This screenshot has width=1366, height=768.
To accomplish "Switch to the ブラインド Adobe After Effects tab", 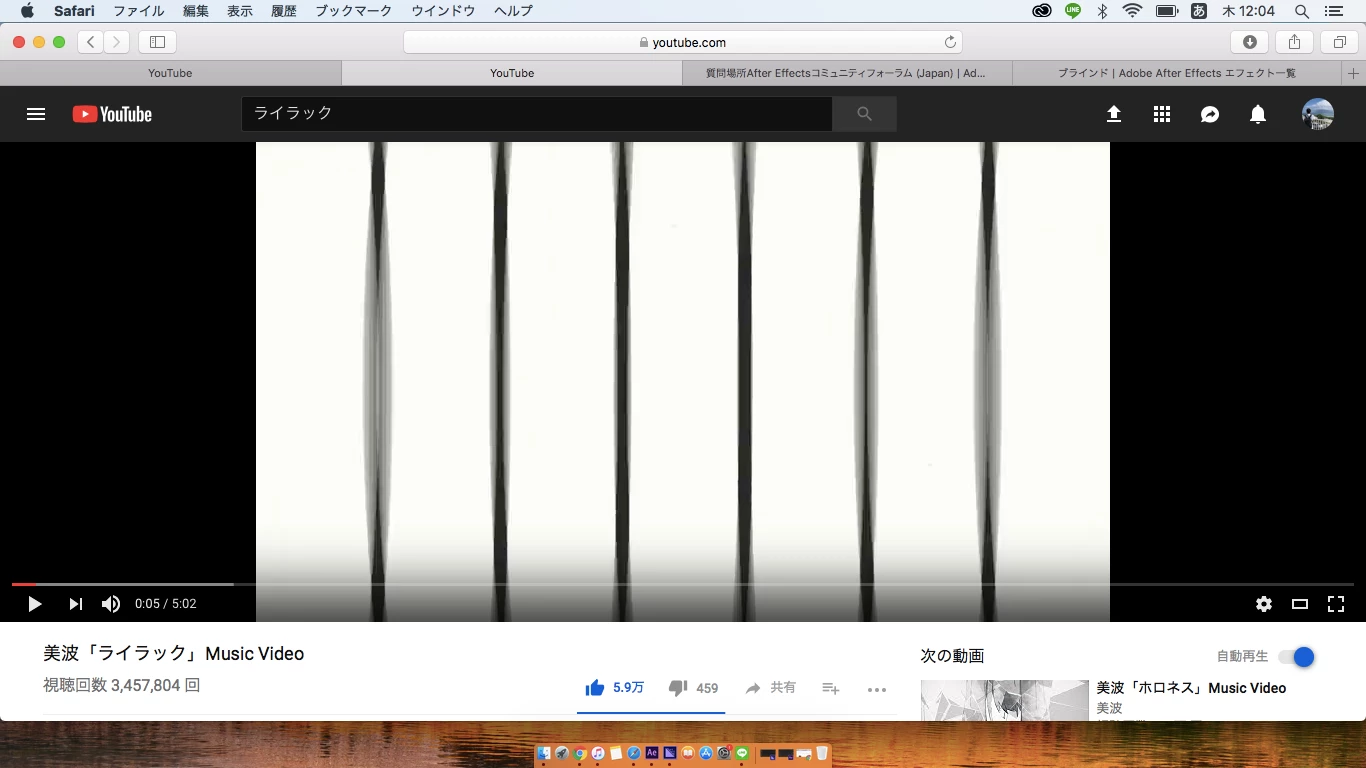I will point(1177,73).
